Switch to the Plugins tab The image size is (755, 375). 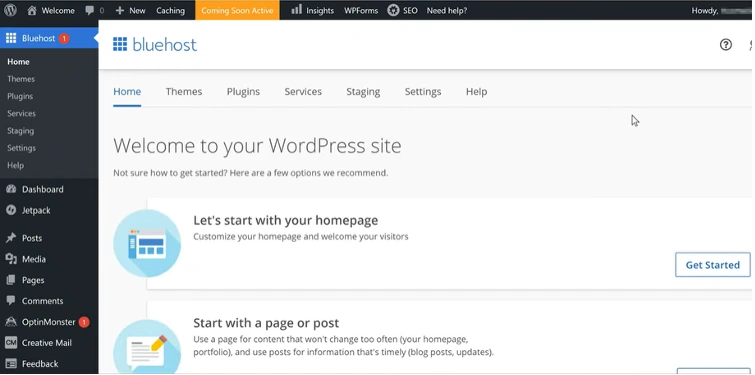point(243,91)
